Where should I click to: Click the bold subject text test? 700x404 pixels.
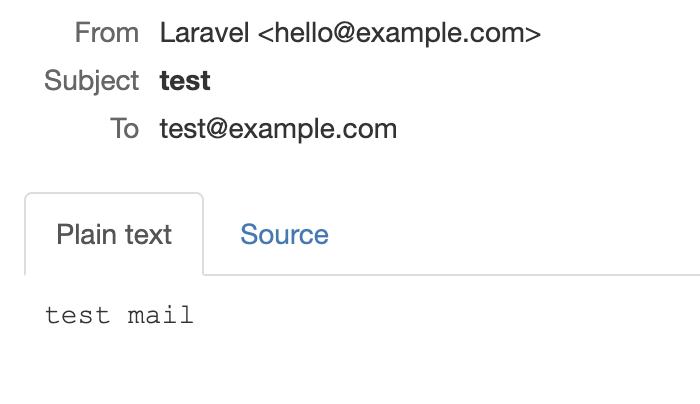coord(185,81)
